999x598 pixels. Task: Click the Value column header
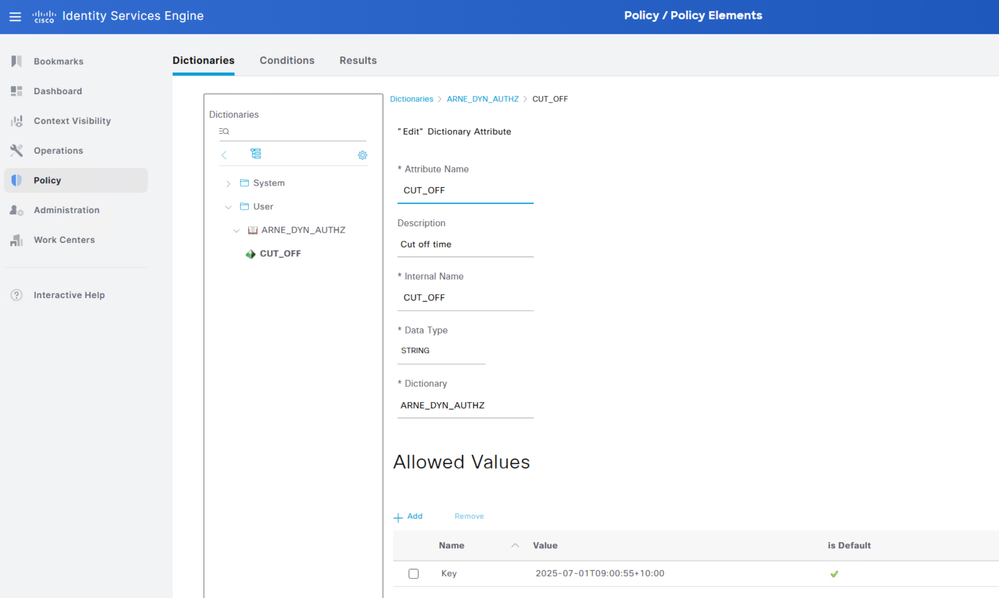[545, 546]
